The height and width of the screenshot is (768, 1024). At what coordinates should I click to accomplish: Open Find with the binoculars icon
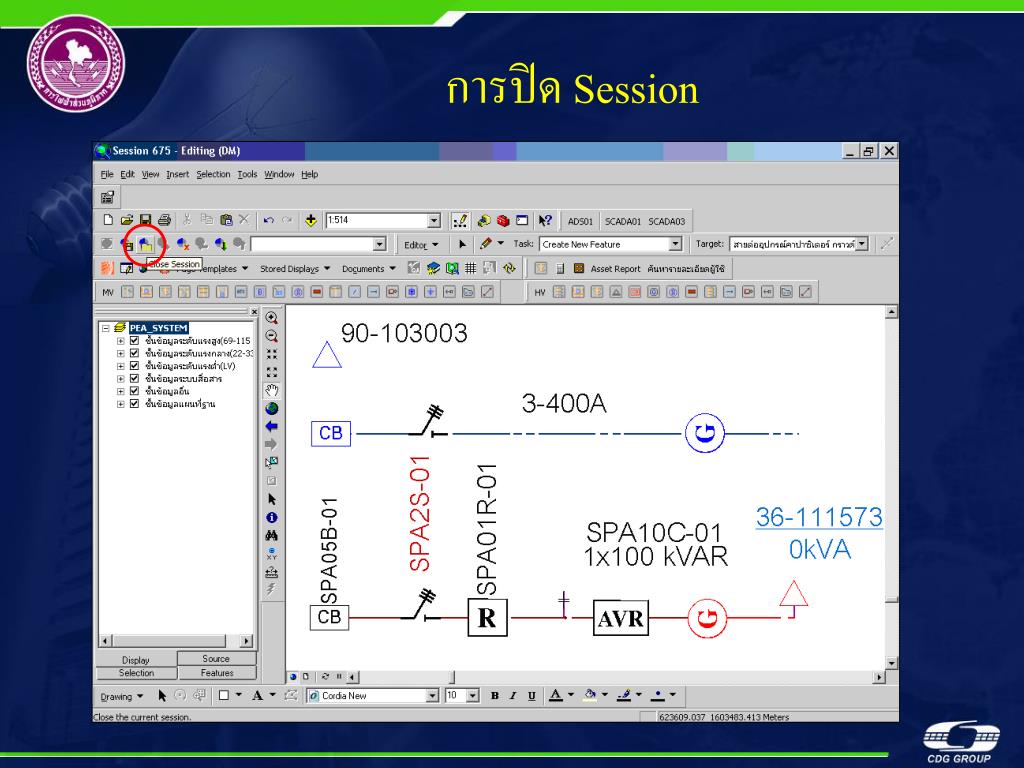pyautogui.click(x=272, y=536)
